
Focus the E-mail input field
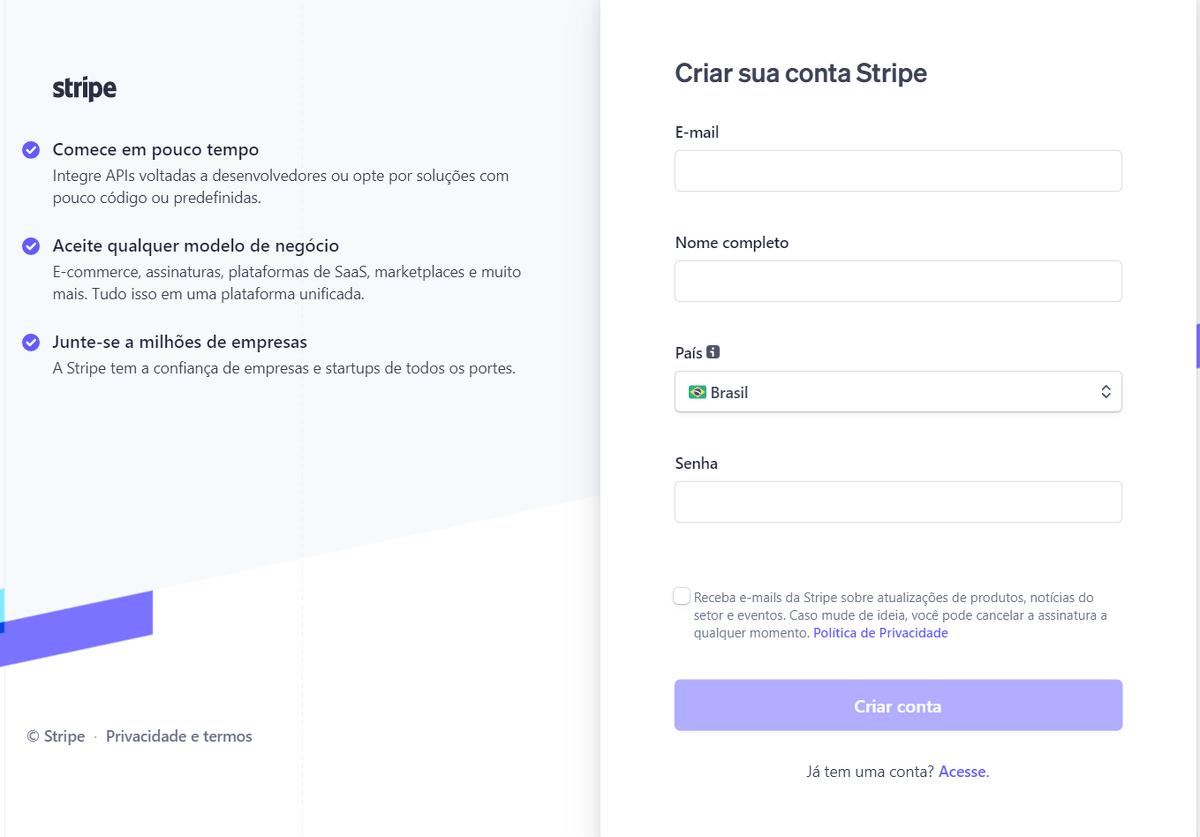pos(897,171)
